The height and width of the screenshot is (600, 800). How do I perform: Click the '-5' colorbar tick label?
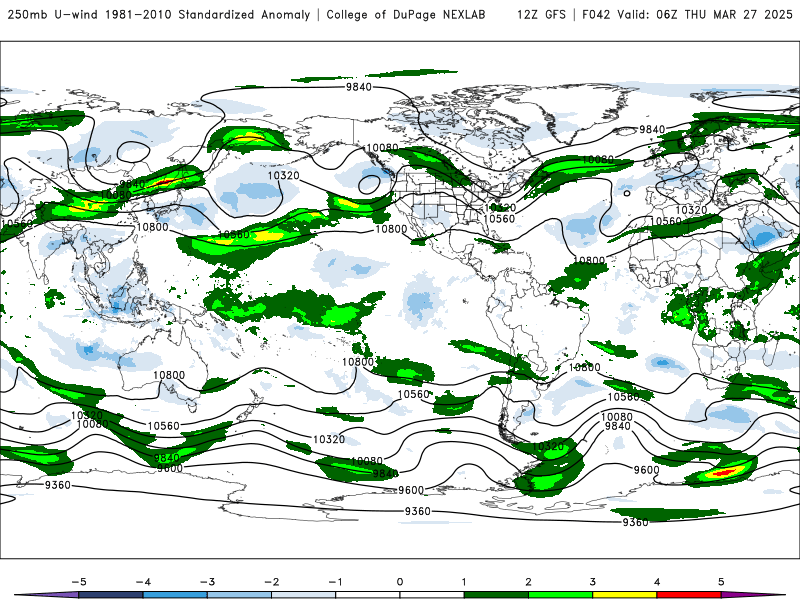click(x=79, y=582)
